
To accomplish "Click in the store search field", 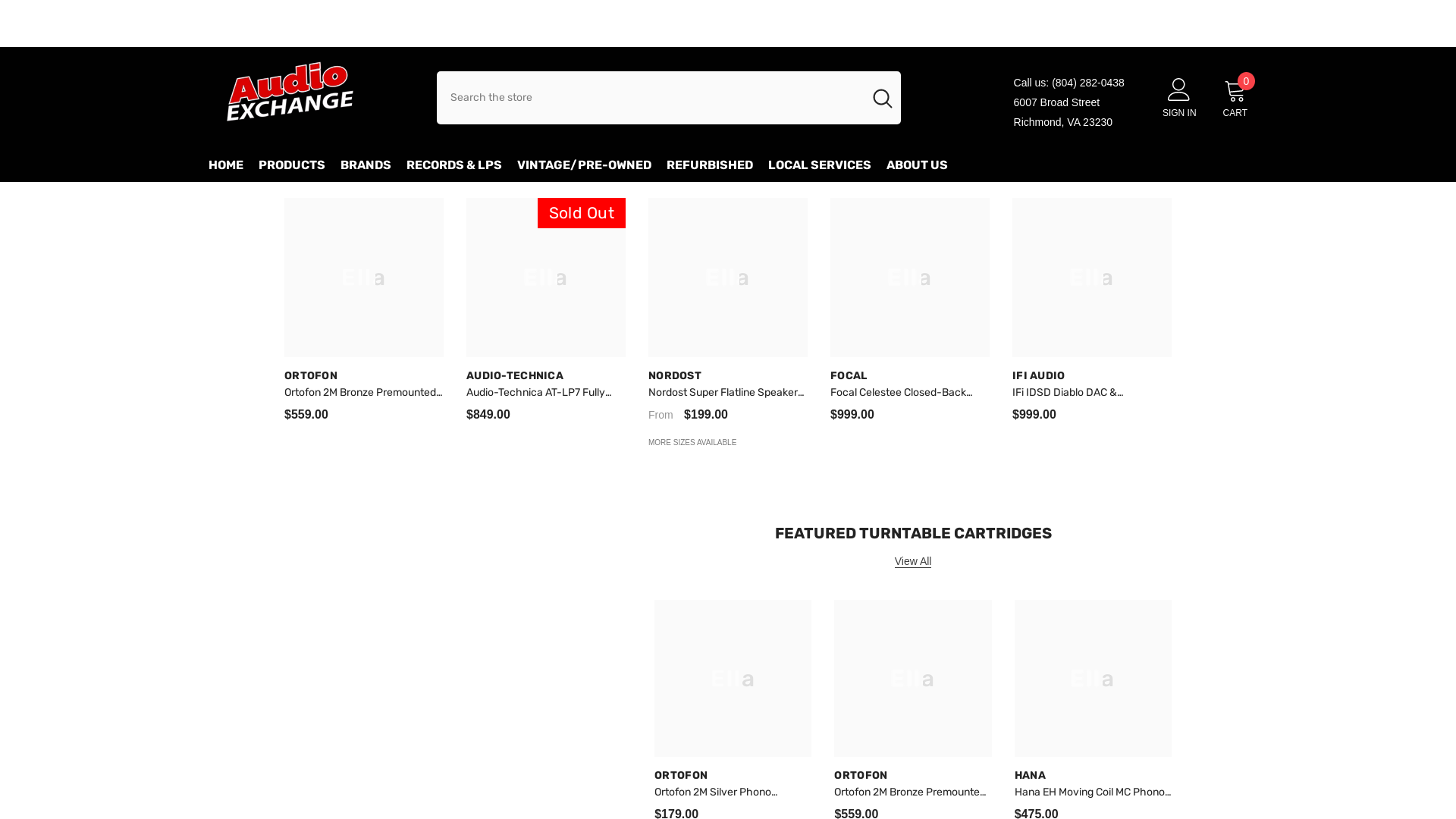I will (645, 98).
